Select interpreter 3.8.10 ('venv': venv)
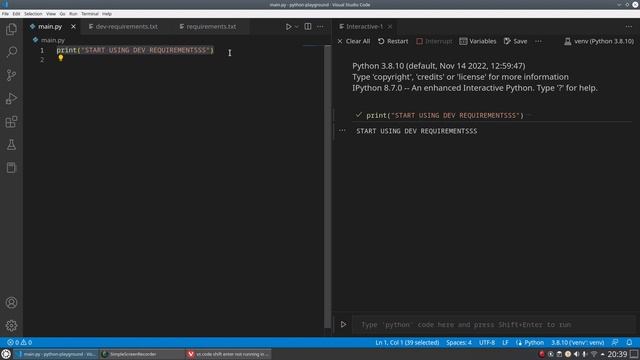Screen dimensions: 640x360 578,342
